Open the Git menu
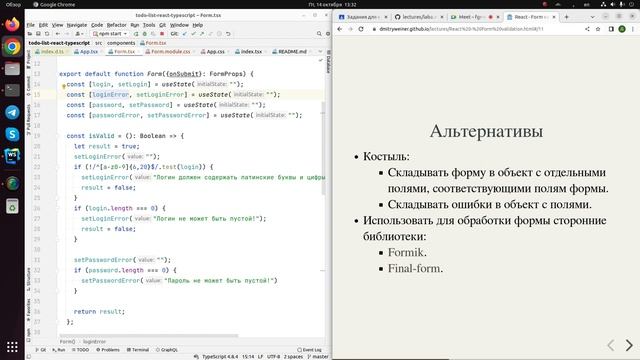 tap(162, 25)
